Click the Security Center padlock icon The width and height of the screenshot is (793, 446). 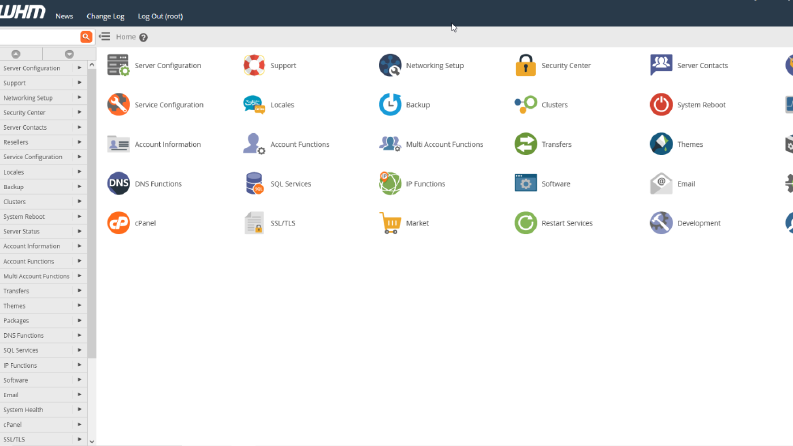[525, 65]
